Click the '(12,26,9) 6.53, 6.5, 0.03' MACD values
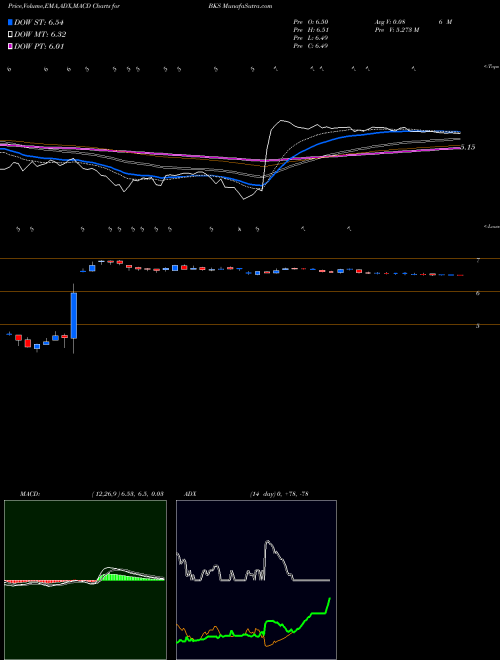Viewport: 500px width, 660px height. tap(128, 494)
